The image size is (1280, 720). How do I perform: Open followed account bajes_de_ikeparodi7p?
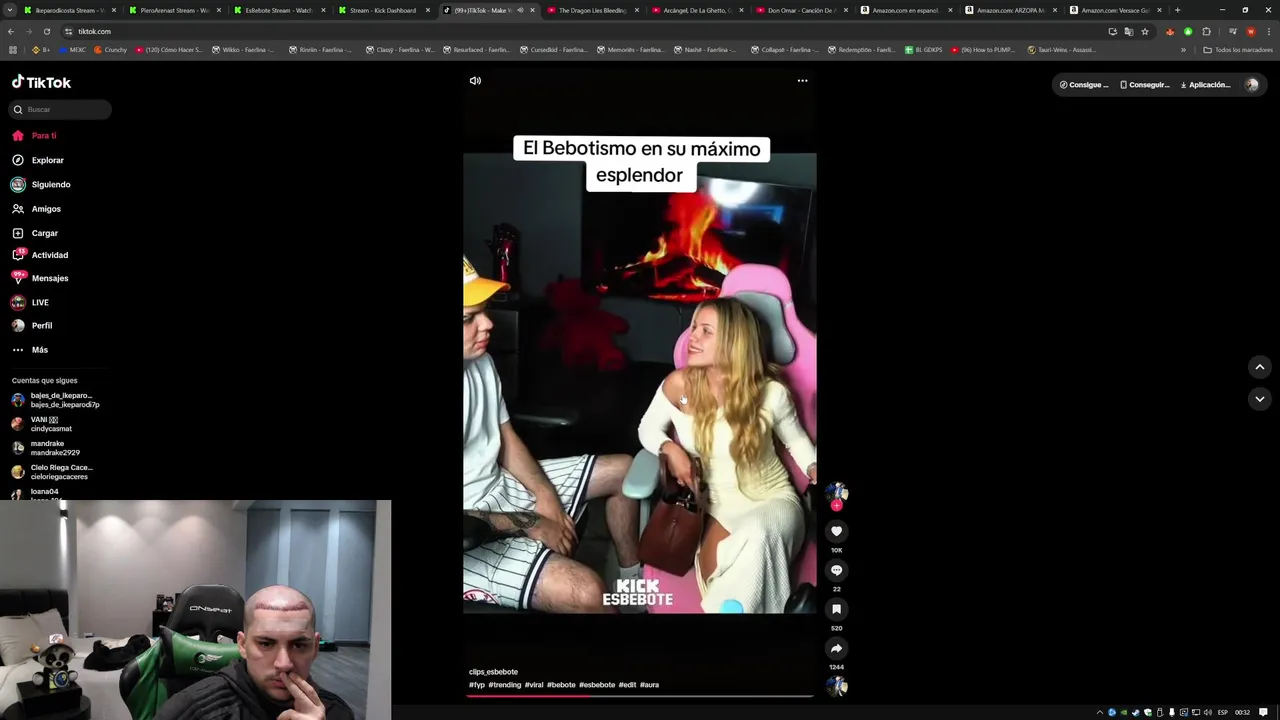(x=56, y=400)
